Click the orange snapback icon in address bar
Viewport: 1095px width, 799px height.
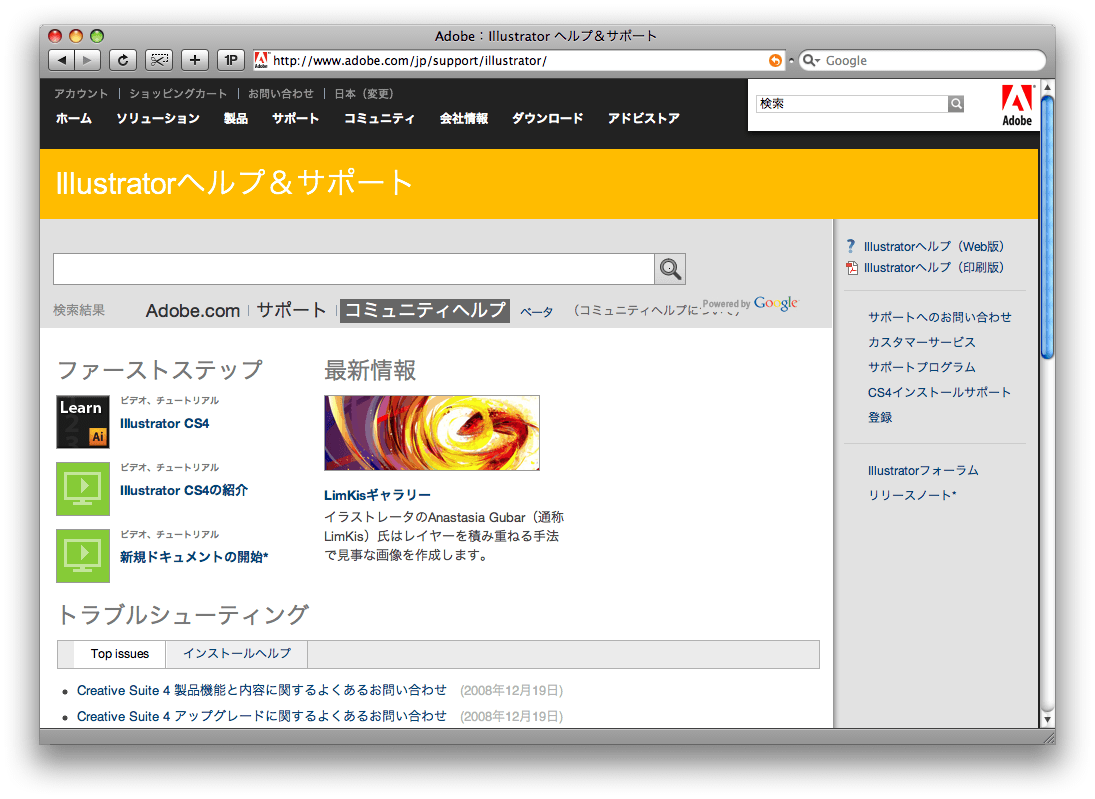click(x=775, y=61)
